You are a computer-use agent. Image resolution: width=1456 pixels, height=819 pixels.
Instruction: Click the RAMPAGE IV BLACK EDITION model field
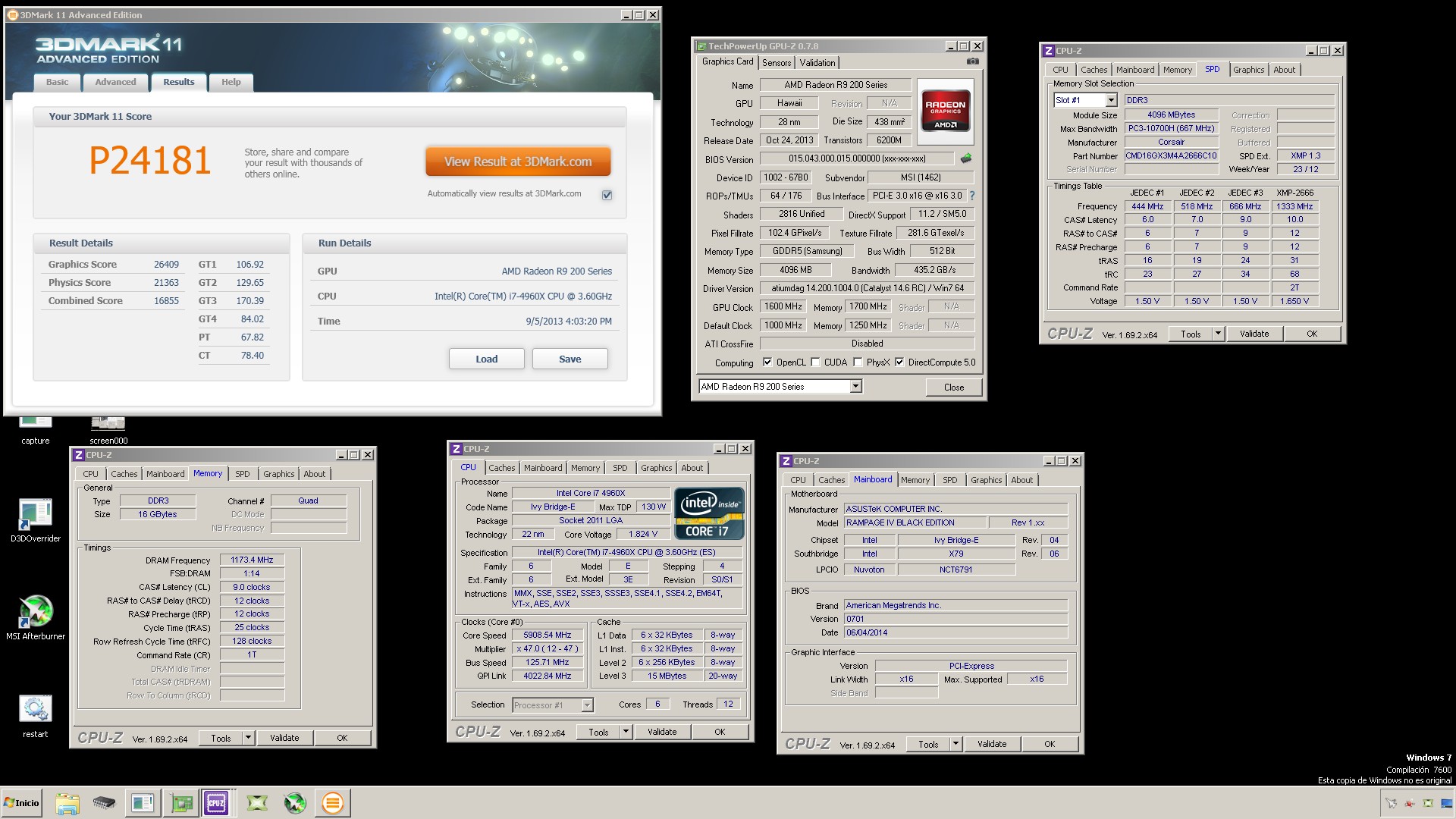(915, 522)
